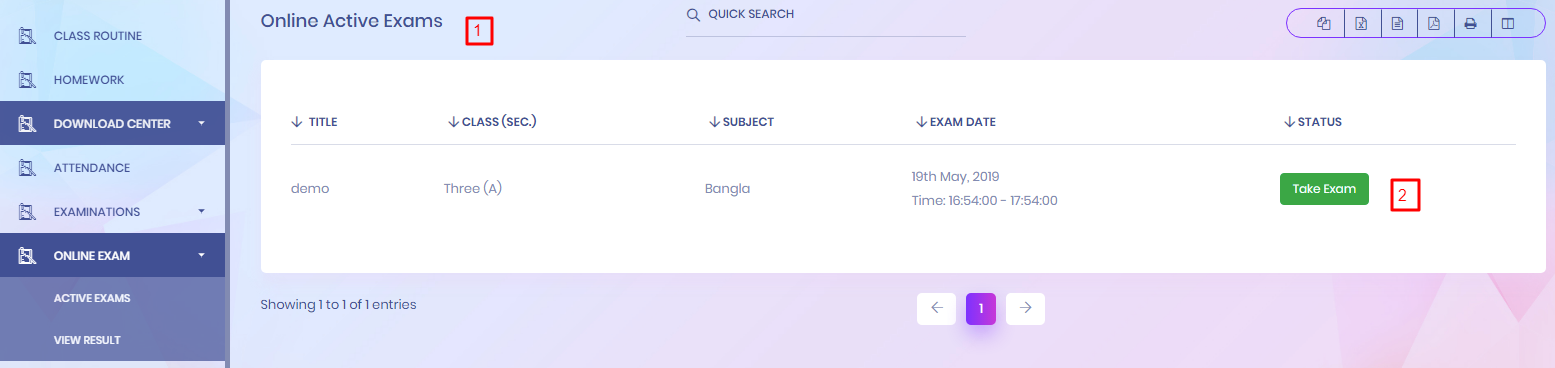Open the column visibility icon
Image resolution: width=1555 pixels, height=368 pixels.
pos(1508,24)
